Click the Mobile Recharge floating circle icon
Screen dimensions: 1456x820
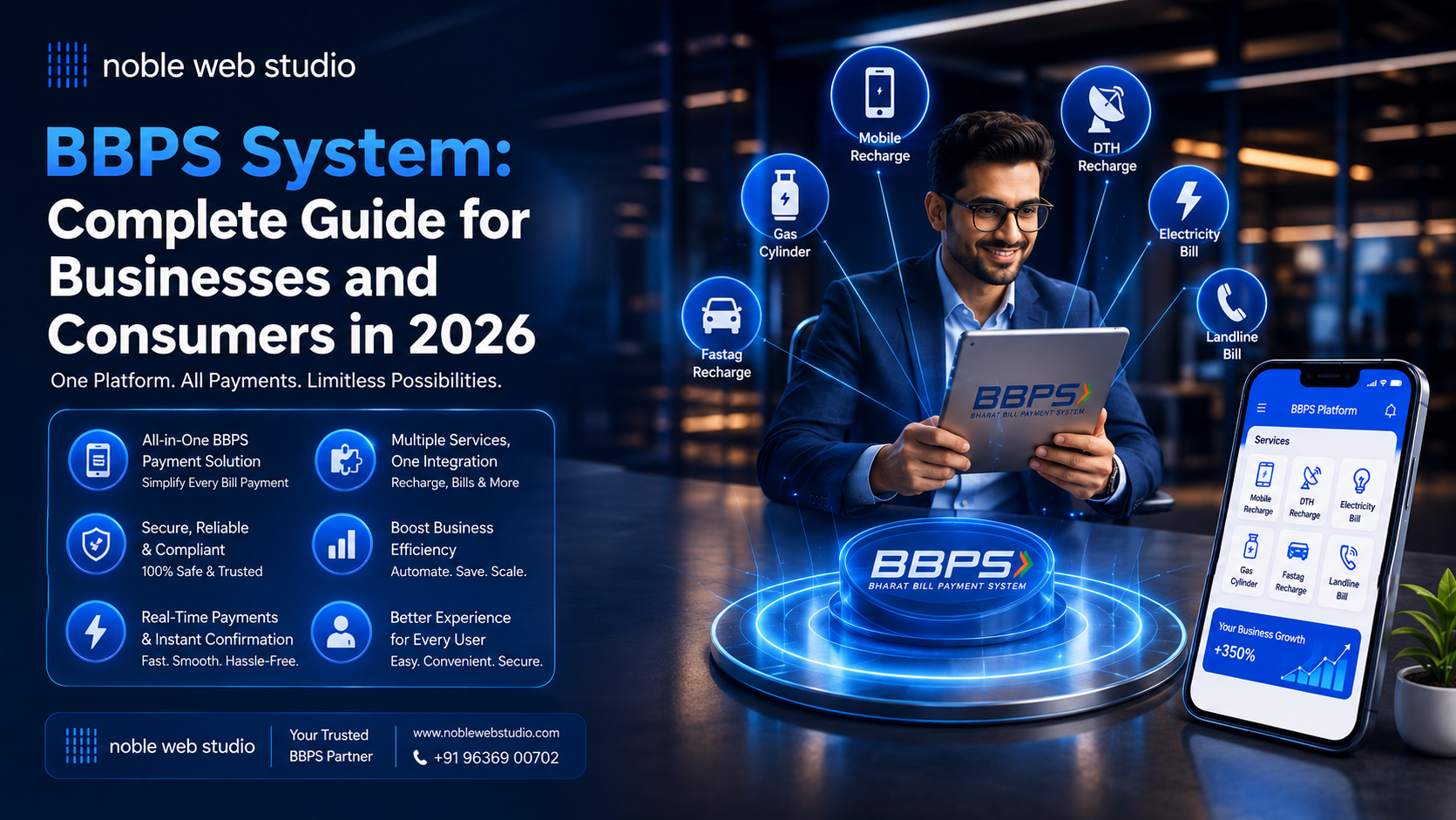click(x=879, y=94)
